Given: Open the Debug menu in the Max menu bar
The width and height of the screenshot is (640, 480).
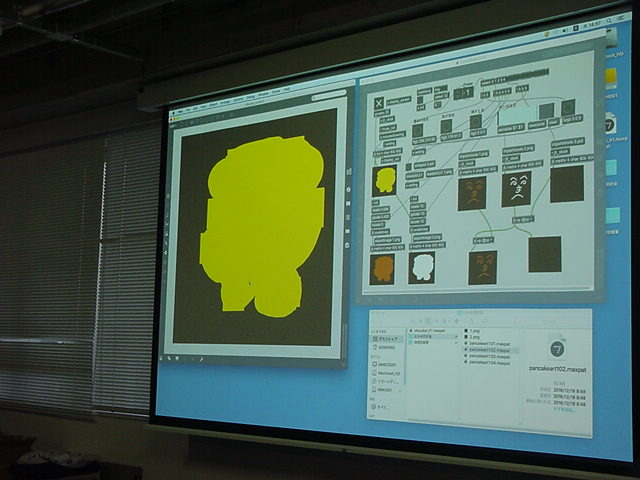Looking at the screenshot, I should tap(251, 96).
